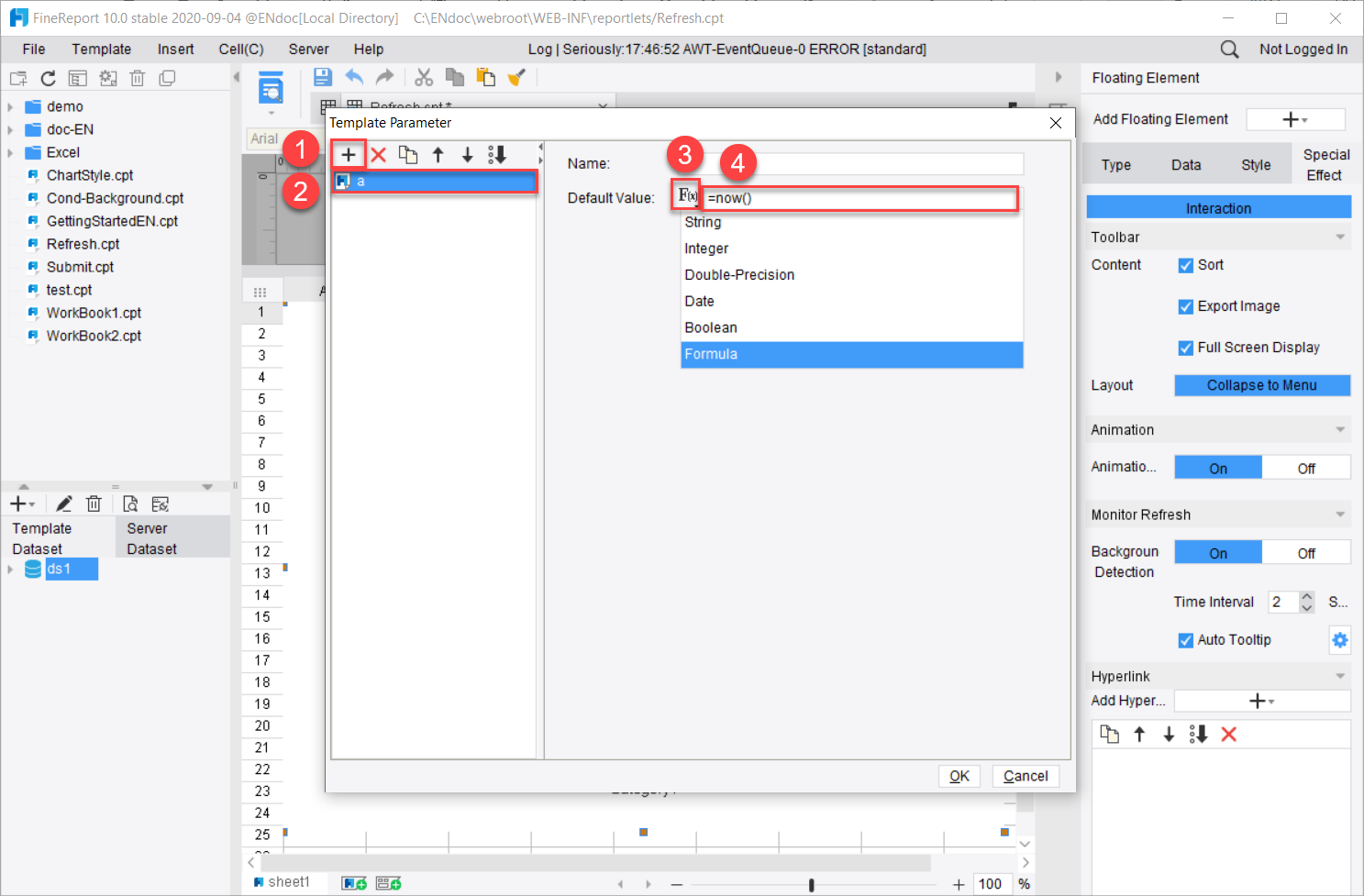Open the Server menu
Image resolution: width=1364 pixels, height=896 pixels.
[308, 49]
